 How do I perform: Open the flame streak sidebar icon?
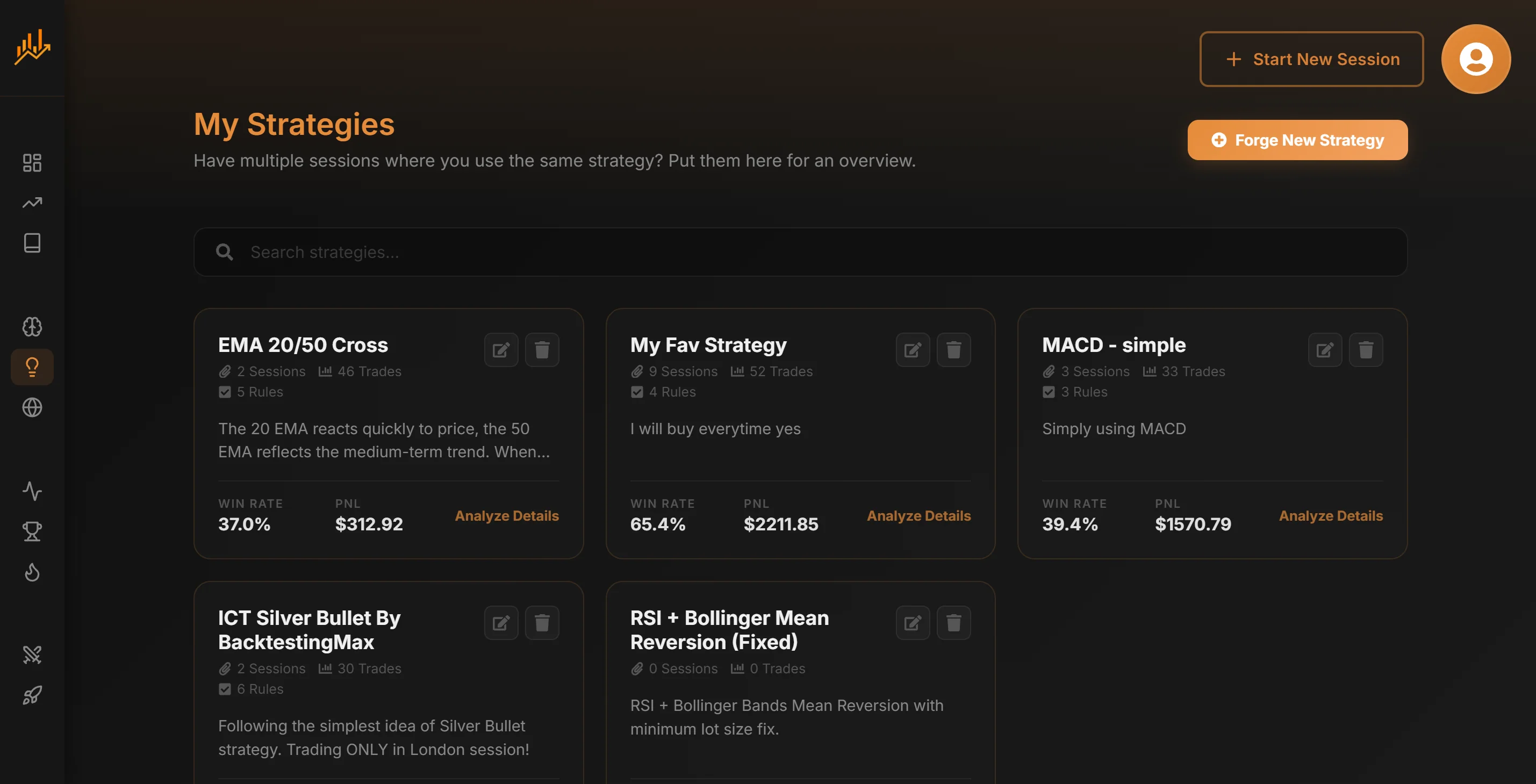[32, 572]
